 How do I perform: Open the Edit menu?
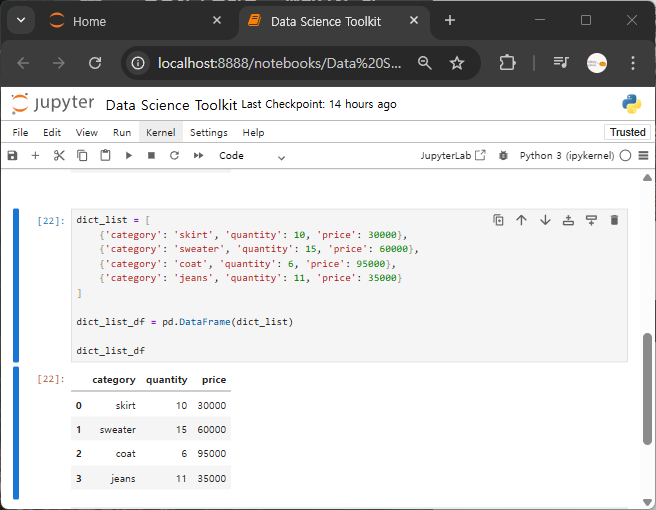[52, 133]
